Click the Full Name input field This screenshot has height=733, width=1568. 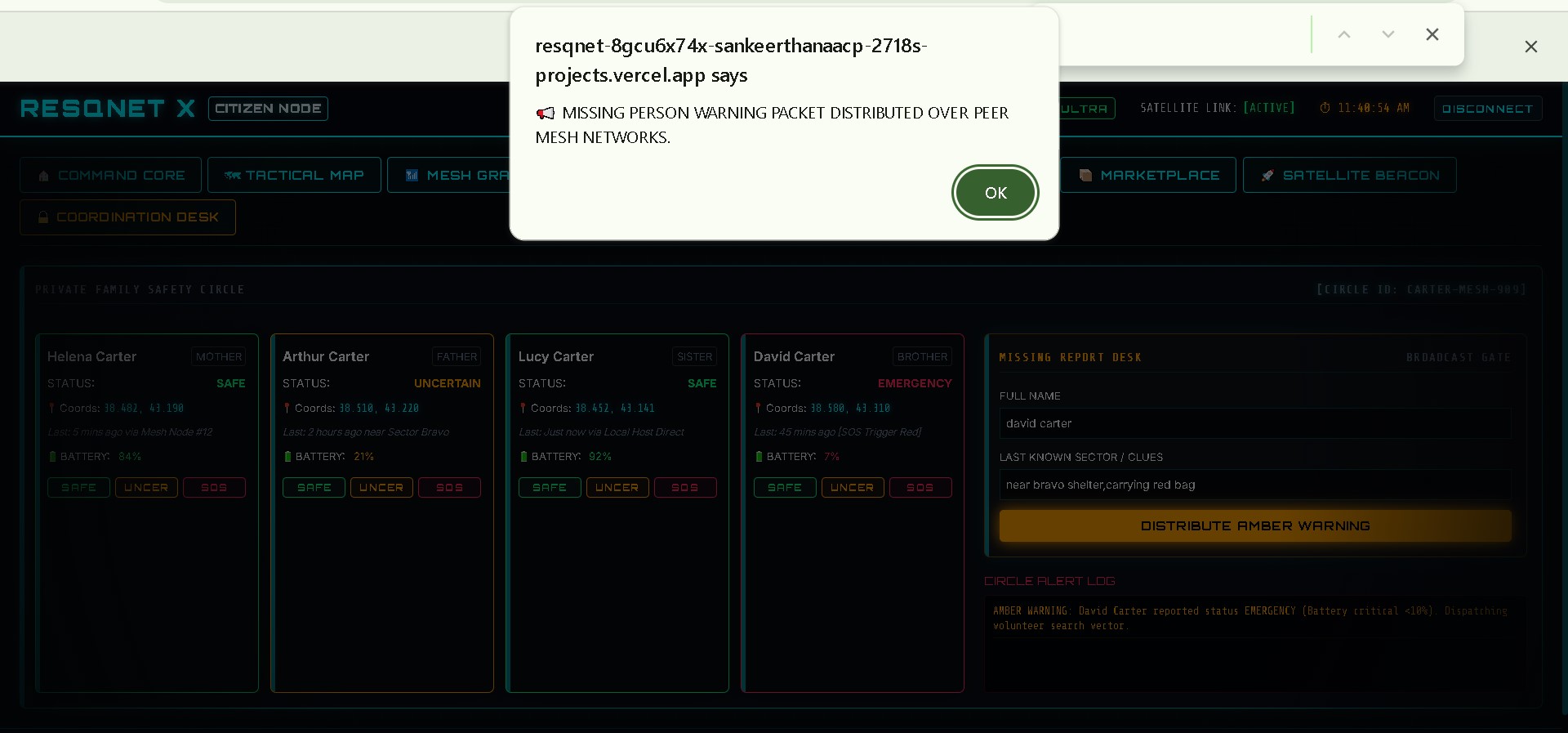pos(1255,423)
